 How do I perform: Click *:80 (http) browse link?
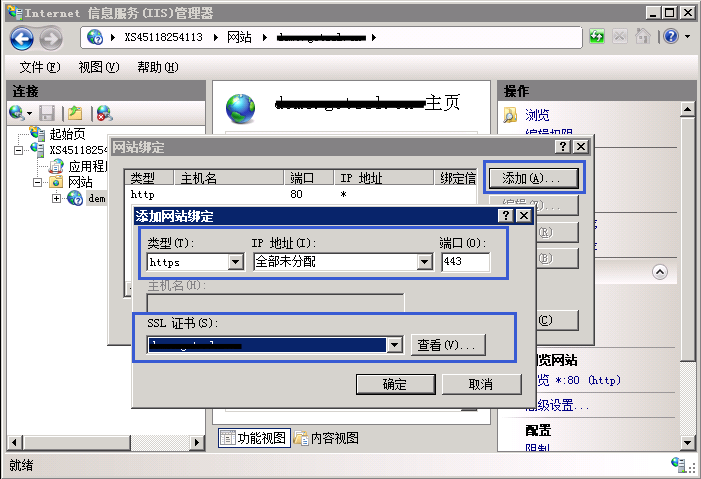[588, 380]
